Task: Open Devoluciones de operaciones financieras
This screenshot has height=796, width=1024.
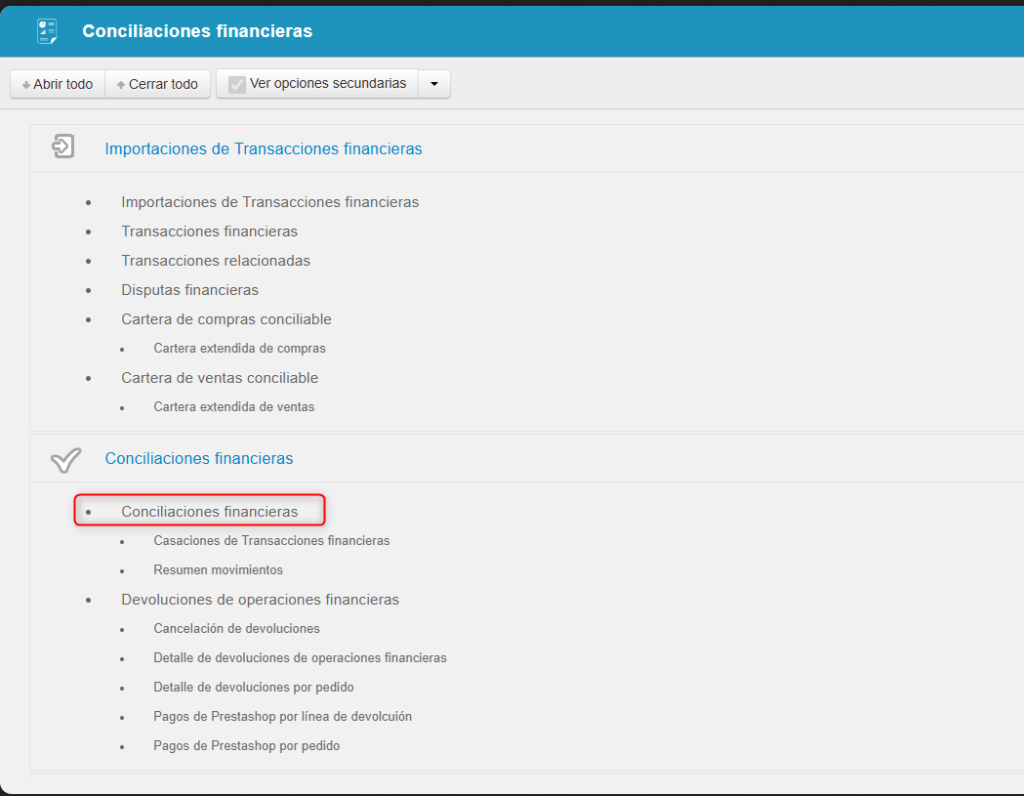Action: click(x=260, y=599)
